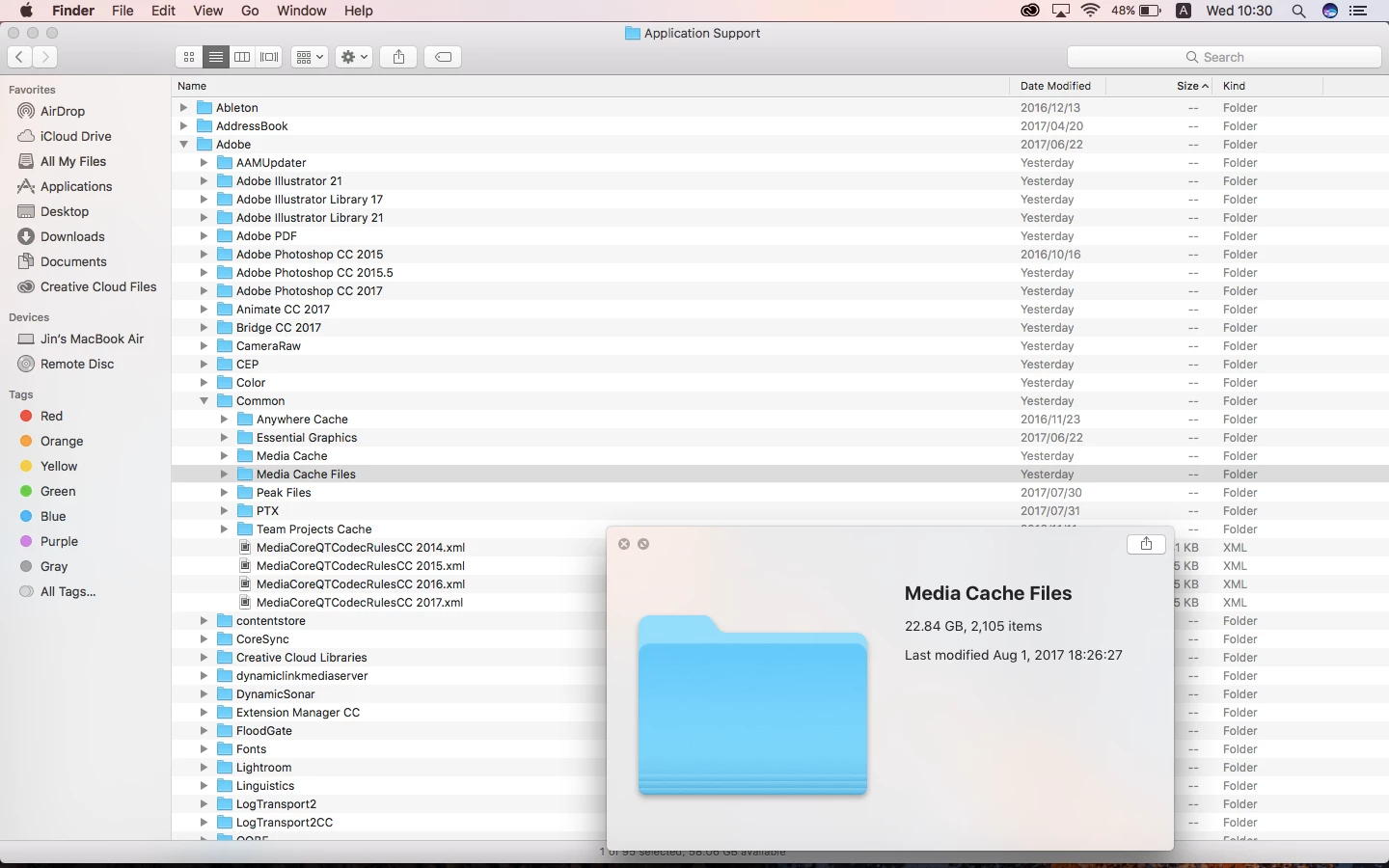The height and width of the screenshot is (868, 1389).
Task: Open the item arrangement dropdown
Action: [310, 57]
